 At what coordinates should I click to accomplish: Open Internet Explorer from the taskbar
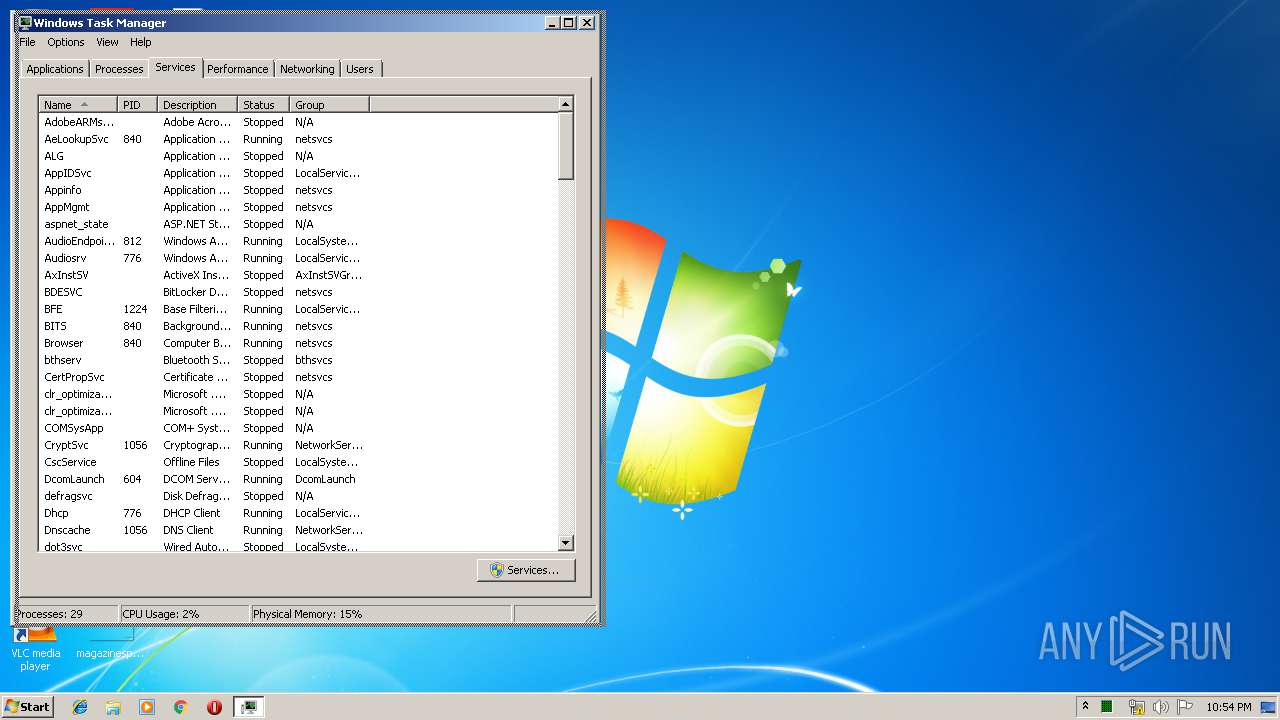(80, 707)
